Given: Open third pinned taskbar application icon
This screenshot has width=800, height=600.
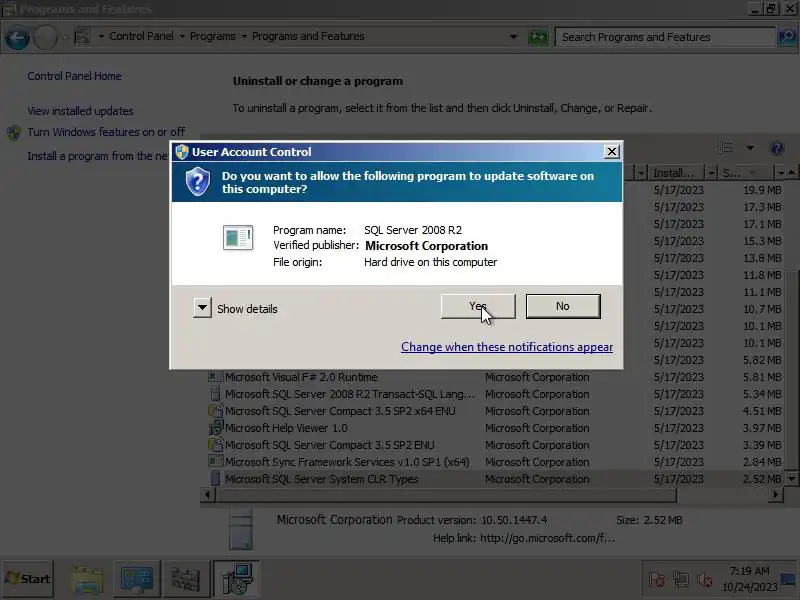Looking at the screenshot, I should (186, 579).
